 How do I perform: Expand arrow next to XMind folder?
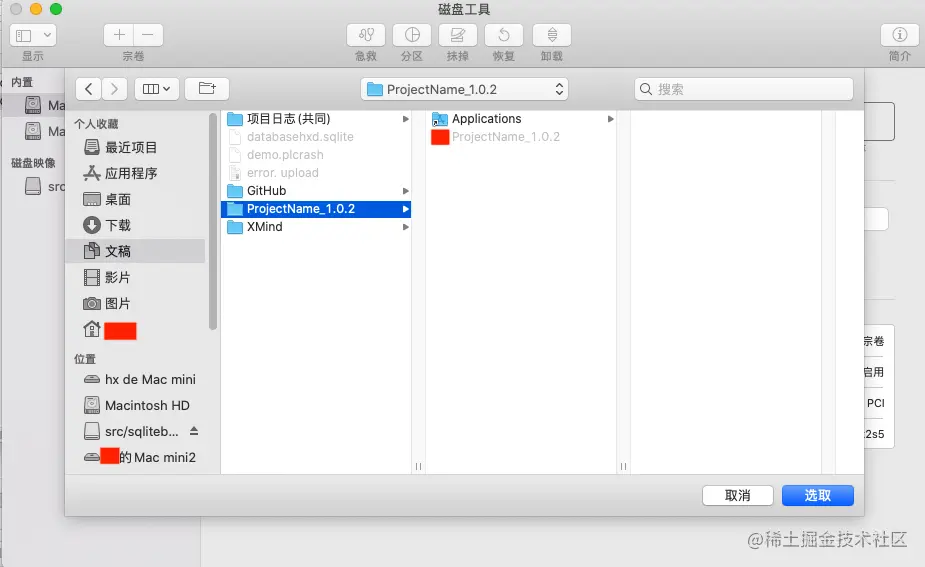point(405,227)
